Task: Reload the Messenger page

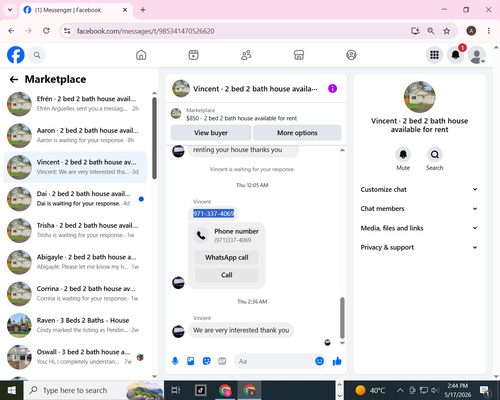Action: tap(46, 31)
